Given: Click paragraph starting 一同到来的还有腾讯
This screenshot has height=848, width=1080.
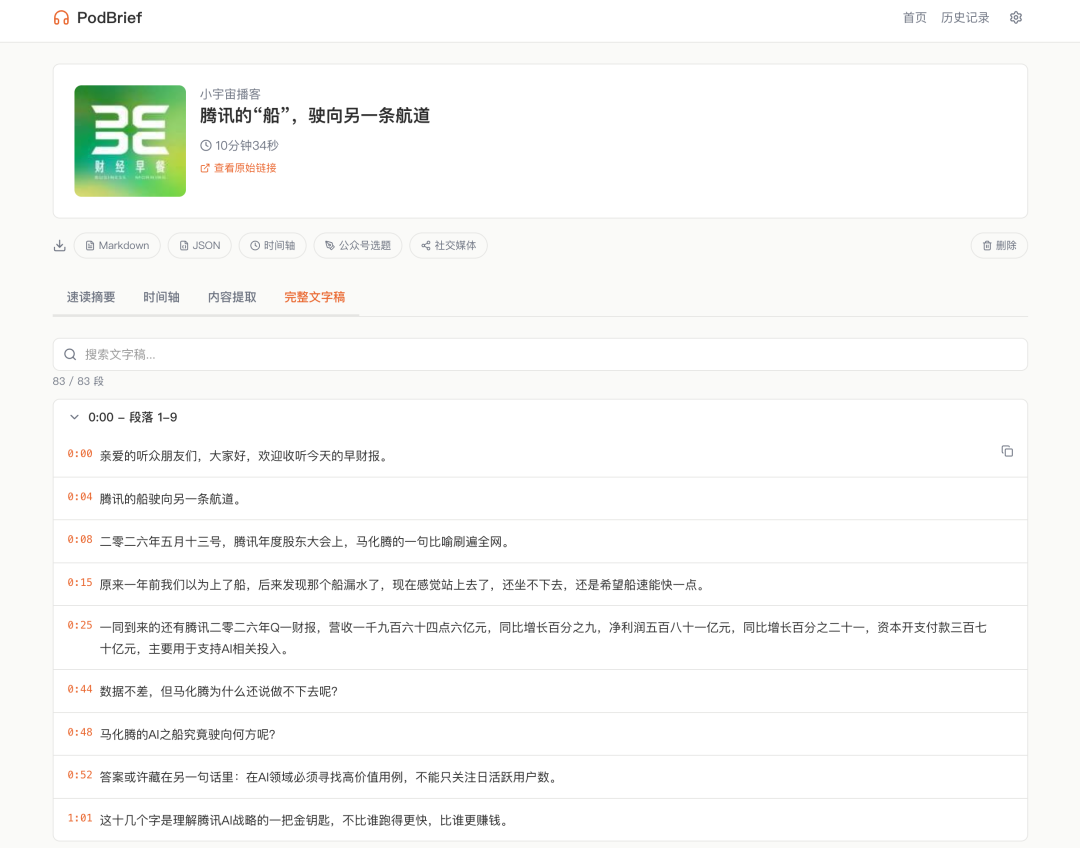Looking at the screenshot, I should point(543,638).
